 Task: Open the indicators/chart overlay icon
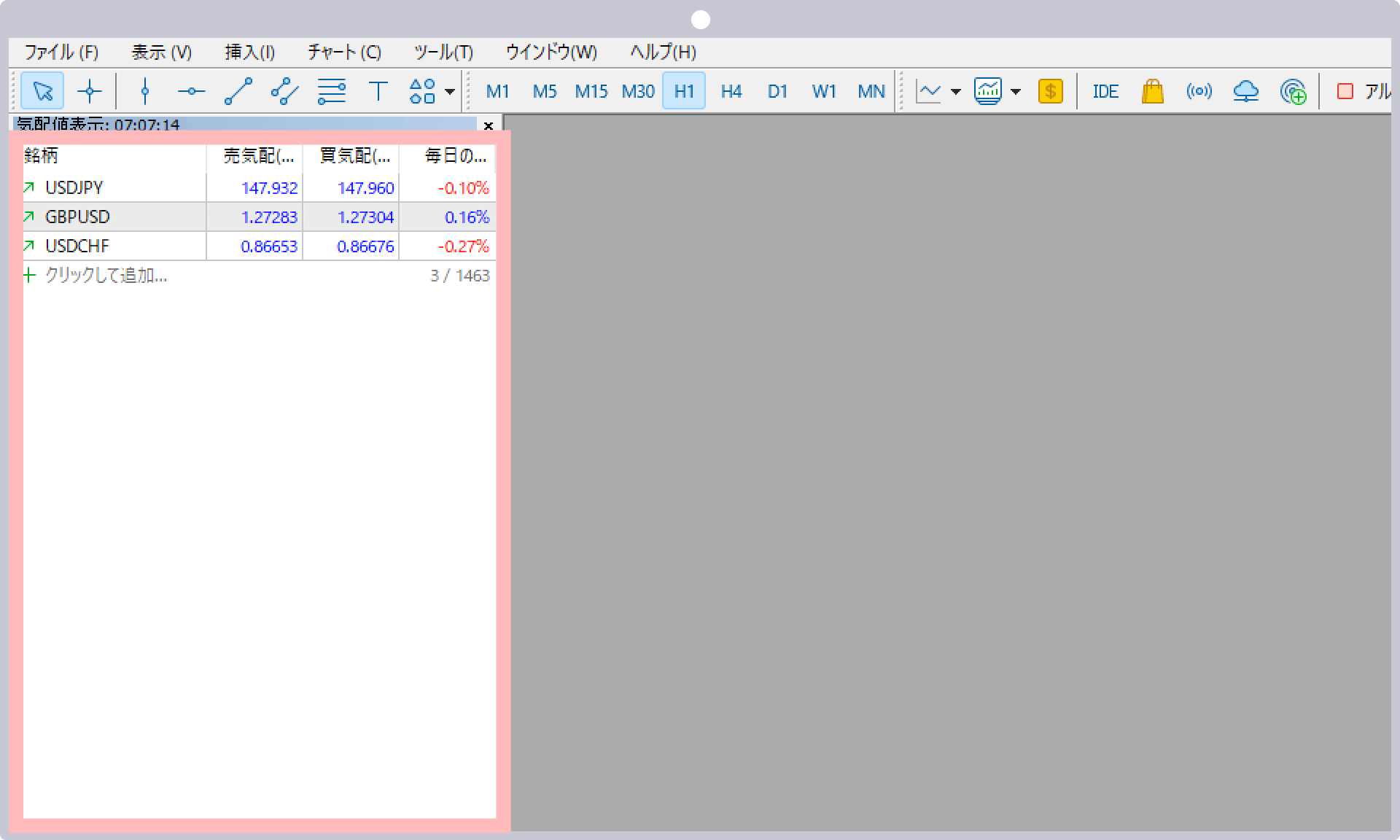(990, 91)
